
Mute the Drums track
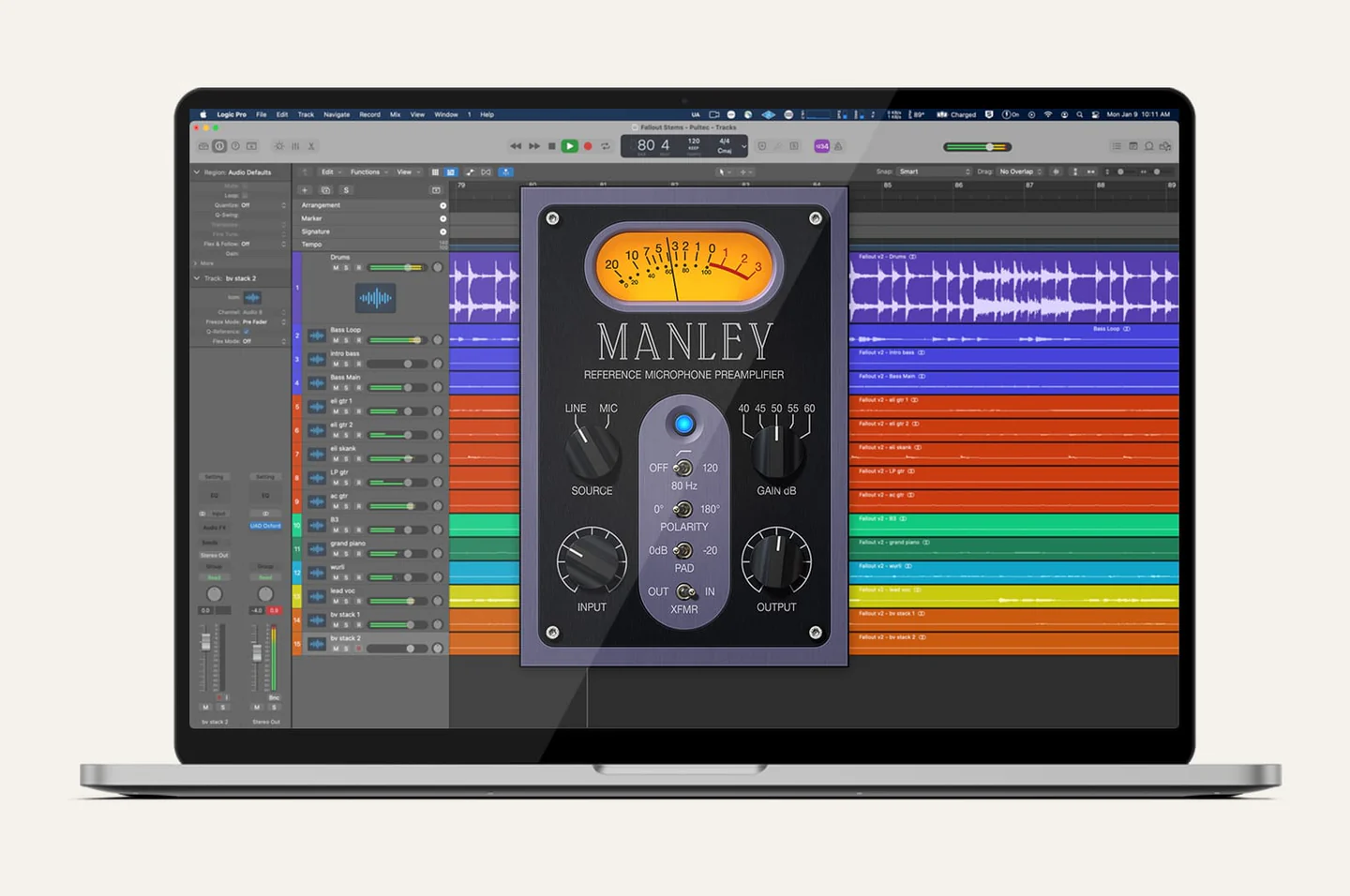point(336,268)
